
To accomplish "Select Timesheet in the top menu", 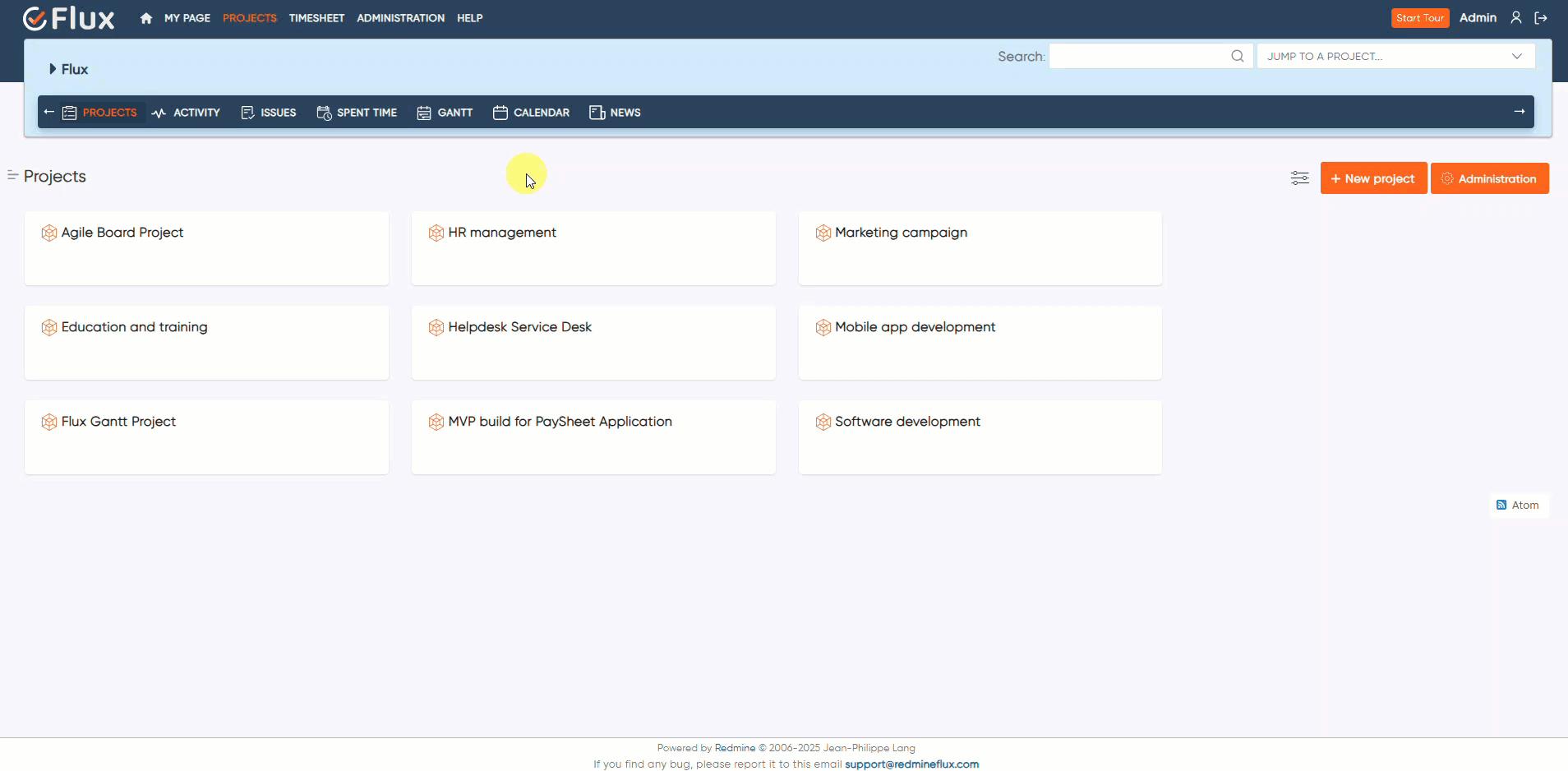I will coord(316,18).
